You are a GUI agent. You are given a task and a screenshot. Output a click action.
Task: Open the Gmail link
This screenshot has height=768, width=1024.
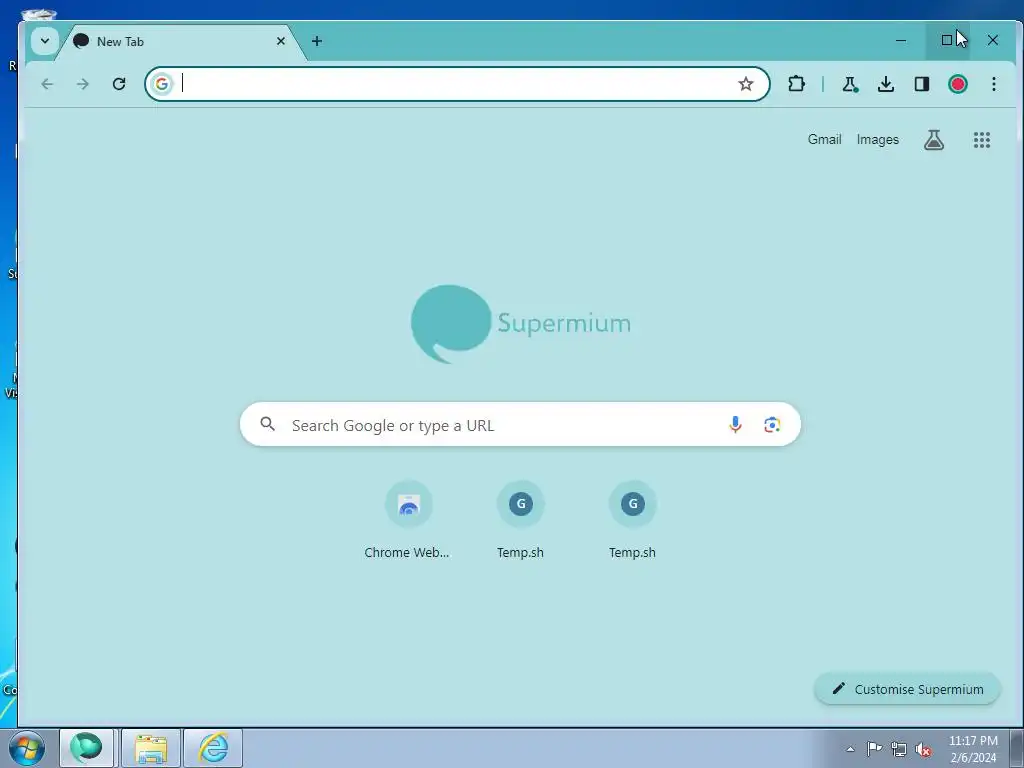(824, 139)
